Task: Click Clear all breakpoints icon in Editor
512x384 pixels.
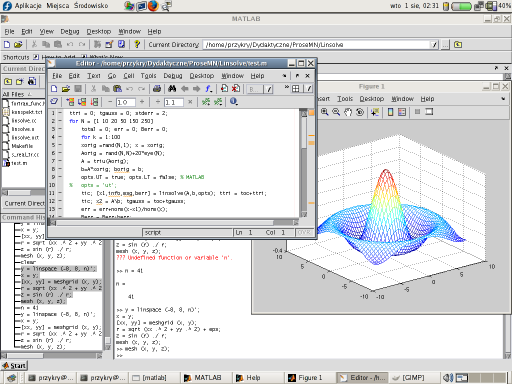Action: click(x=236, y=89)
